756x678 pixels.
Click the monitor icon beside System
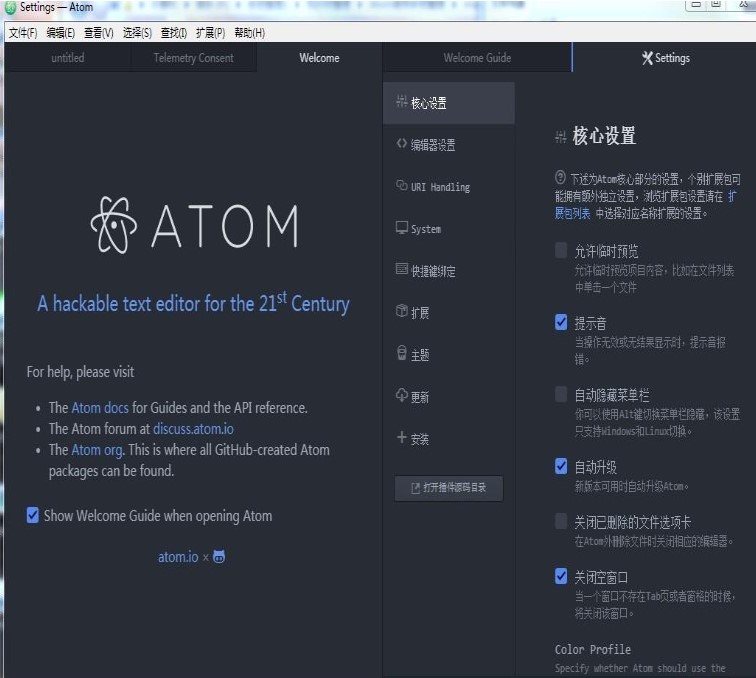pos(401,227)
